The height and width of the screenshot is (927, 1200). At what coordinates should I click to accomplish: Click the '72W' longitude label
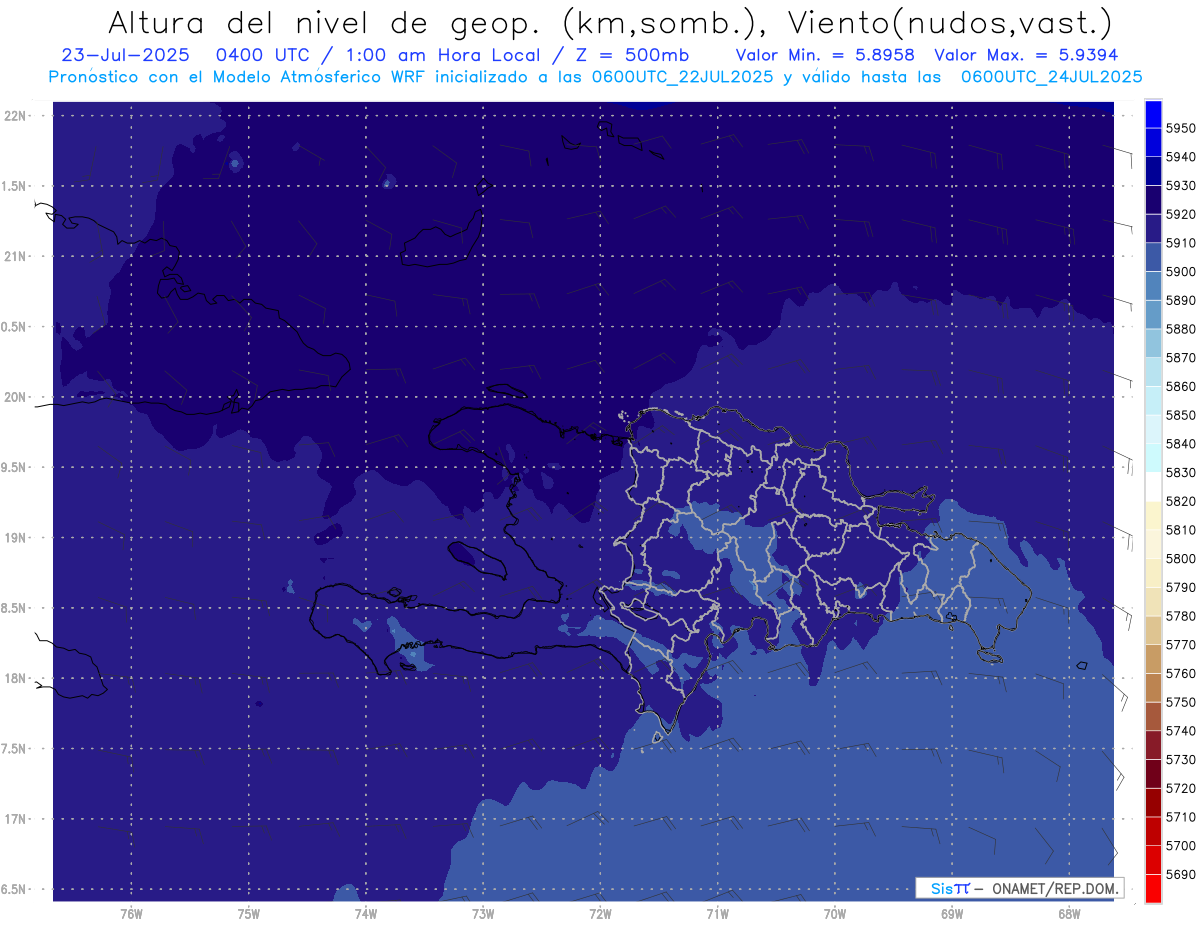click(x=600, y=914)
